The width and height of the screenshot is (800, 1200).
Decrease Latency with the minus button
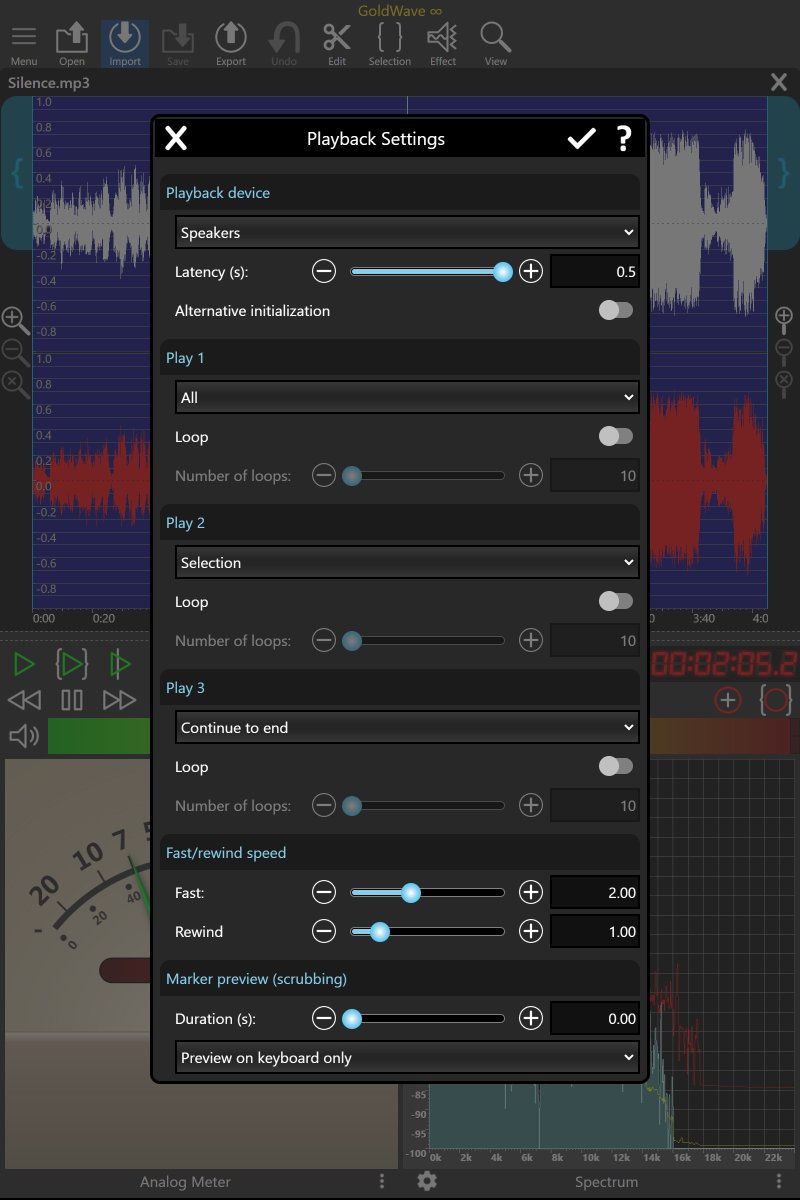point(324,271)
